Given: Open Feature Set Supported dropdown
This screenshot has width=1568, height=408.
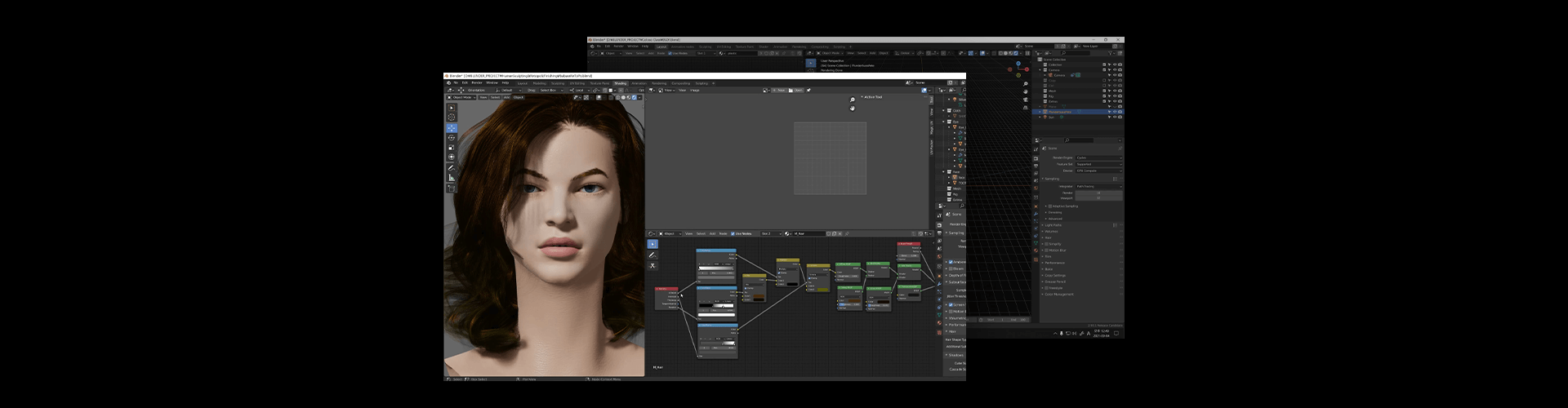Looking at the screenshot, I should pos(1099,164).
